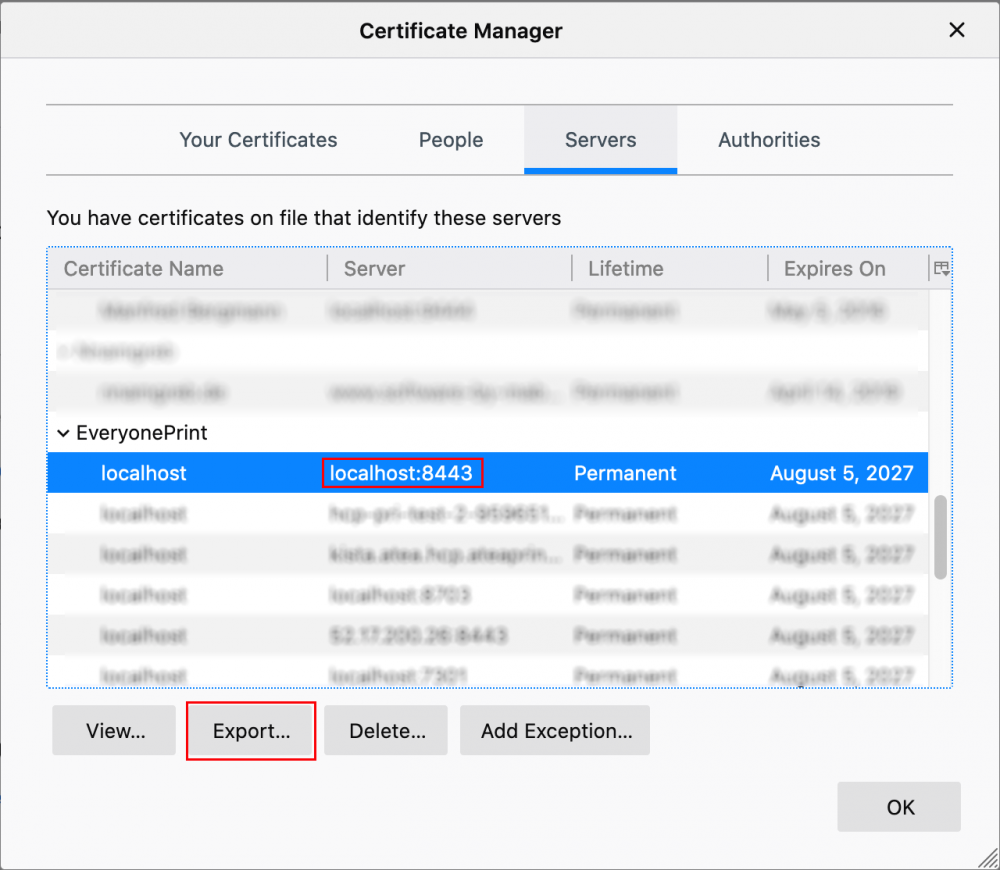Switch to the Authorities tab
The image size is (1000, 870).
(769, 140)
